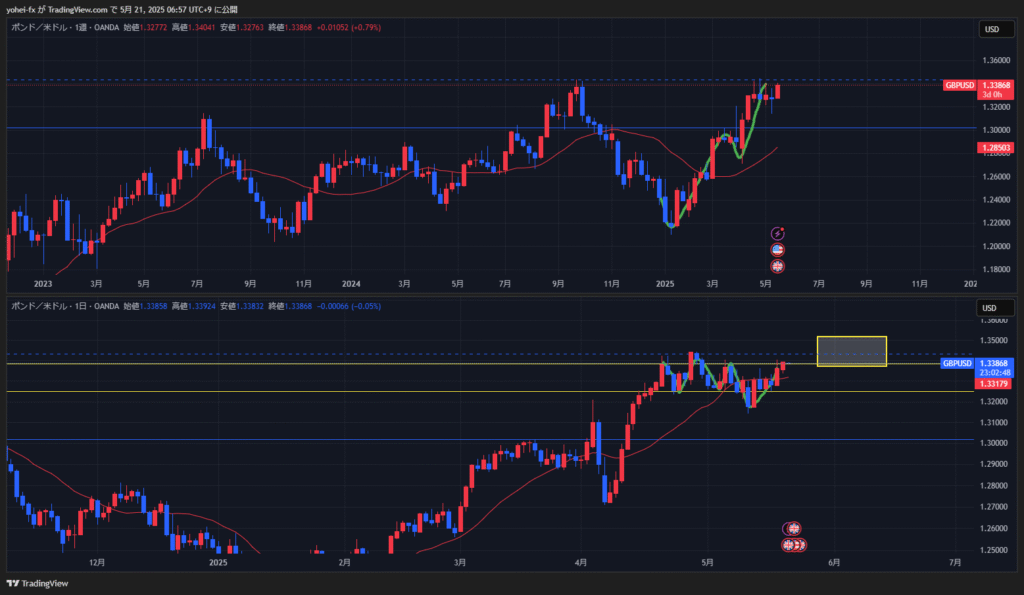Click the weekly 高値 1.34041 value
The height and width of the screenshot is (595, 1024).
coord(202,27)
